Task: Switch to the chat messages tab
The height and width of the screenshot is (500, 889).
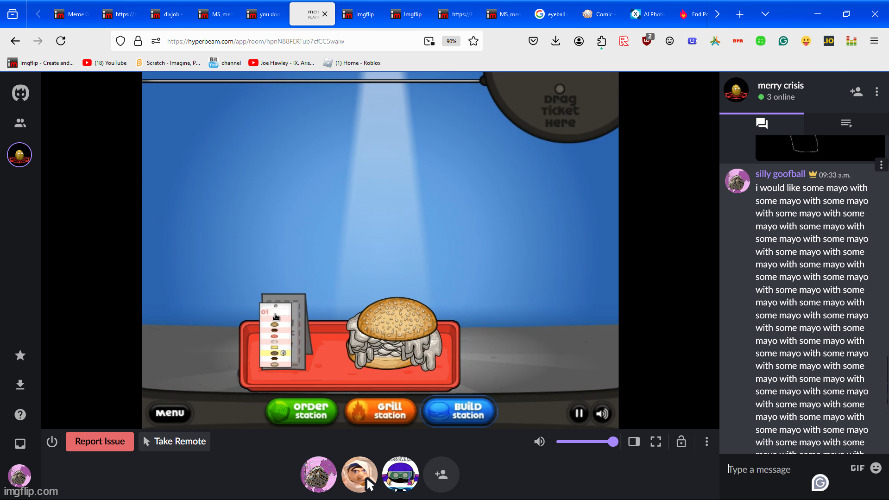Action: pyautogui.click(x=762, y=123)
